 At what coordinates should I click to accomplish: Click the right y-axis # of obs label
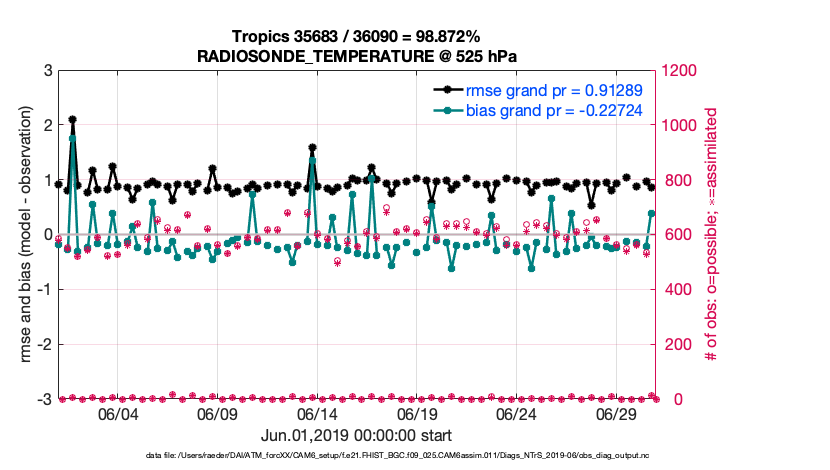[x=713, y=234]
